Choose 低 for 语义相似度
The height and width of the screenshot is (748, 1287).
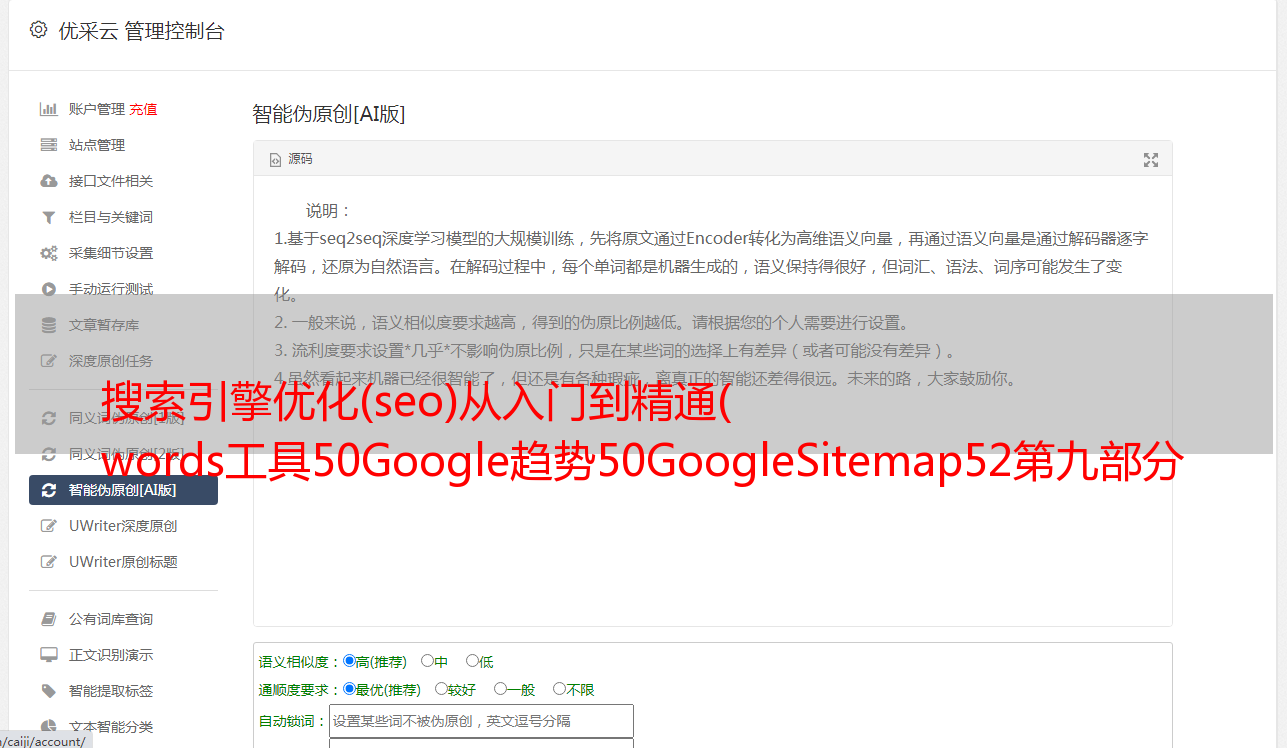pyautogui.click(x=472, y=661)
